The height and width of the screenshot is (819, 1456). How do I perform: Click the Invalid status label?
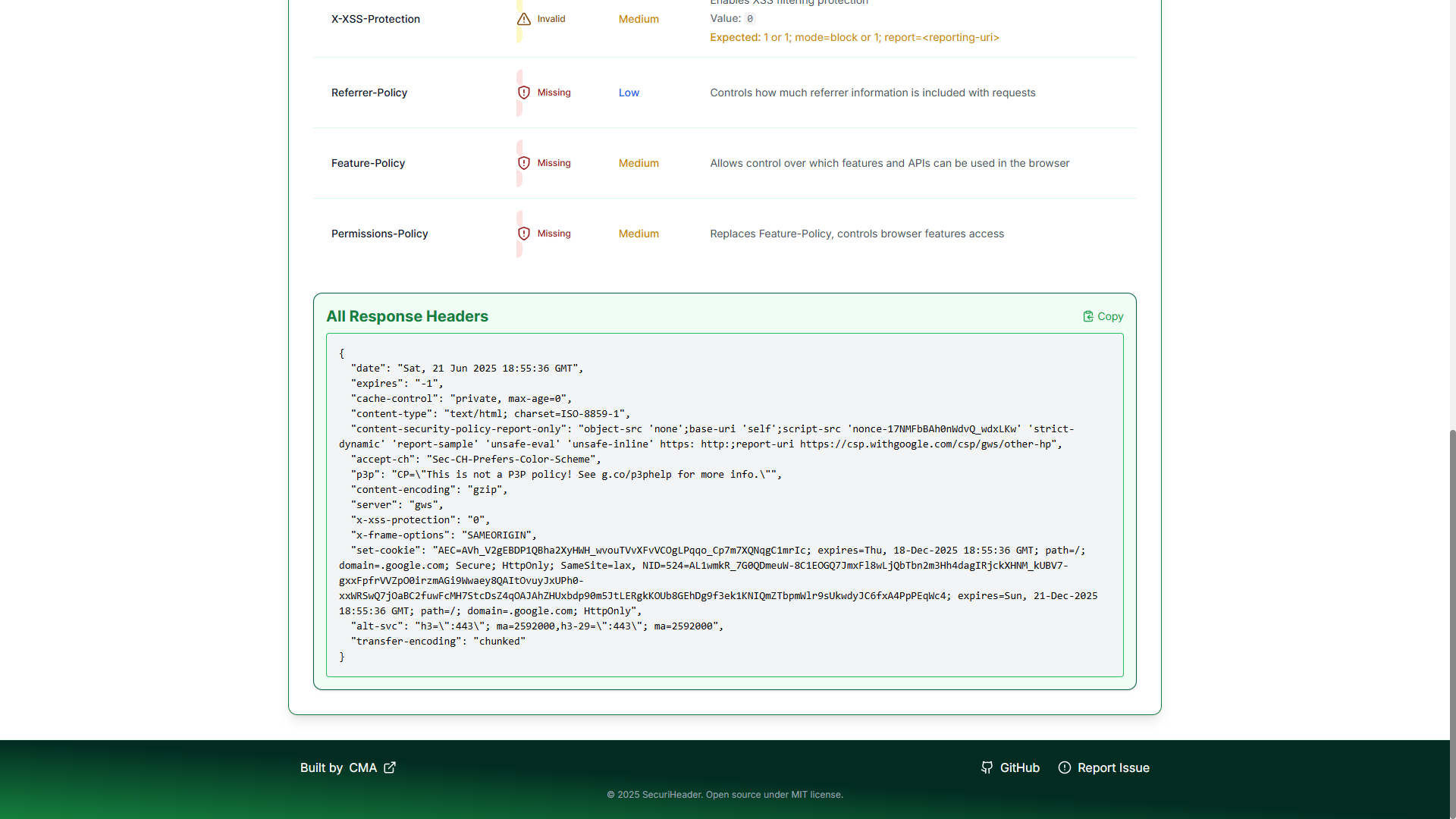(x=551, y=19)
